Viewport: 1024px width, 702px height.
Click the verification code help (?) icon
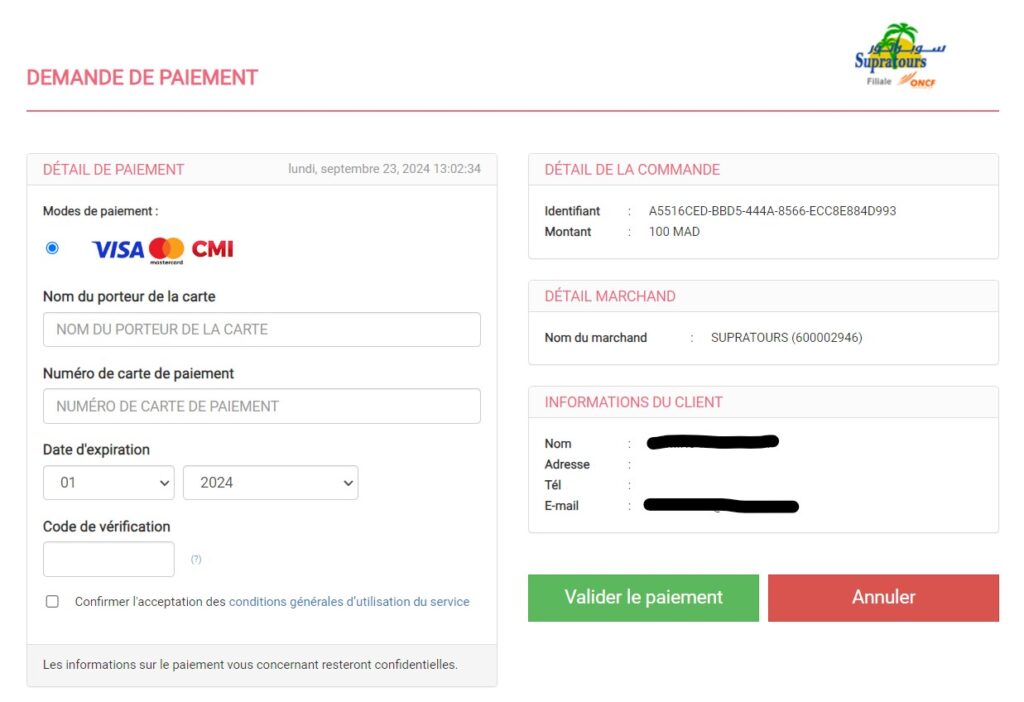pos(196,559)
